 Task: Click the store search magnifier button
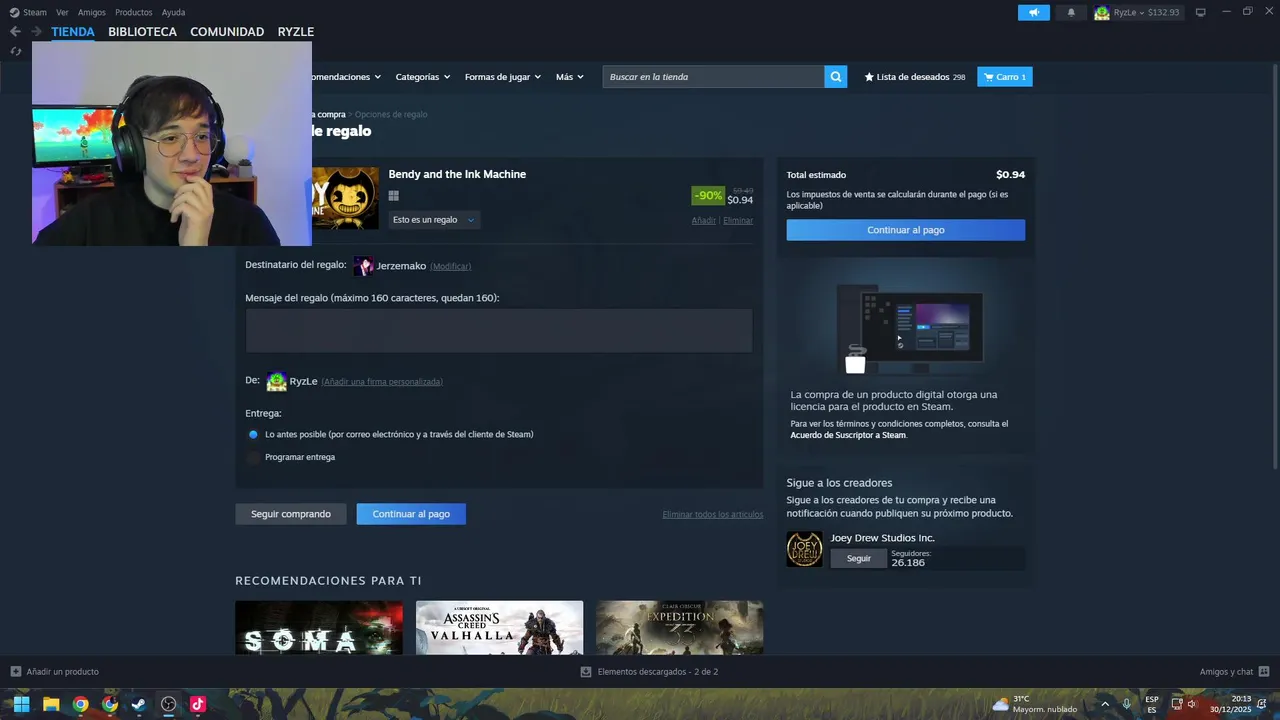pyautogui.click(x=835, y=77)
